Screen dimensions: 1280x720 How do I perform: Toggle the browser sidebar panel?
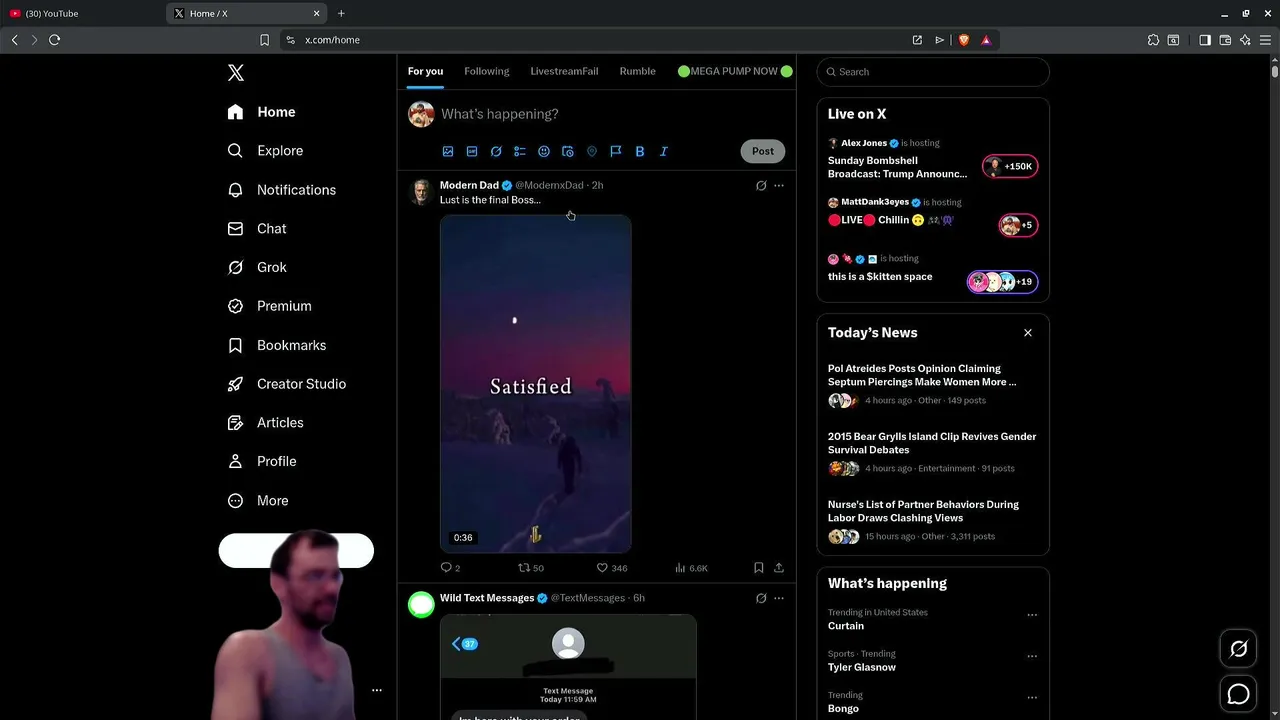[1205, 40]
